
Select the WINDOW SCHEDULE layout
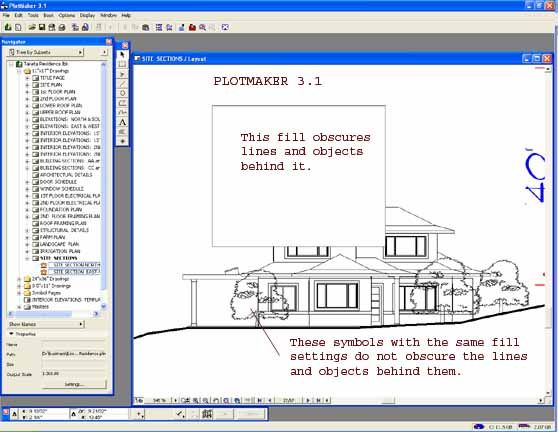(62, 189)
